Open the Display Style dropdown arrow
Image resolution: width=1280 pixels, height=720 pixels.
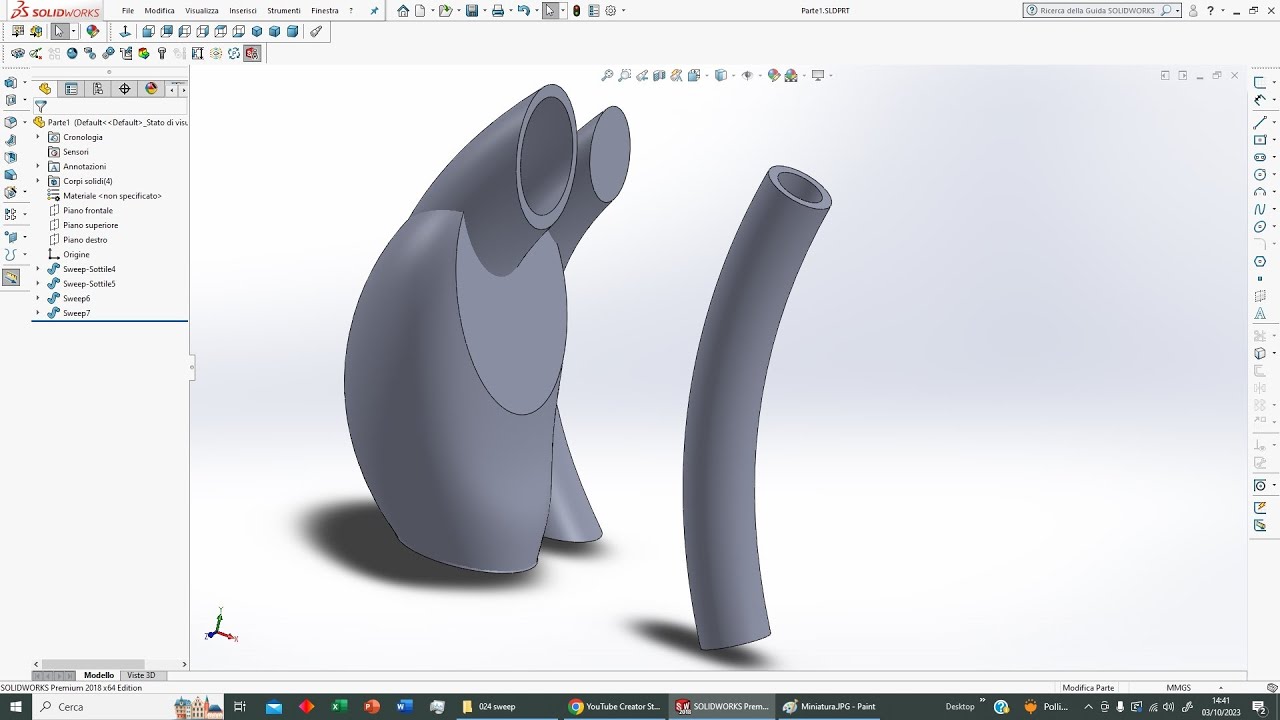[x=732, y=75]
